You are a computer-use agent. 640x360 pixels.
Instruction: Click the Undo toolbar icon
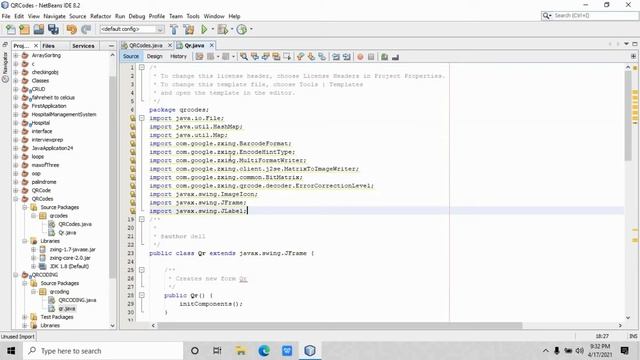coord(72,29)
